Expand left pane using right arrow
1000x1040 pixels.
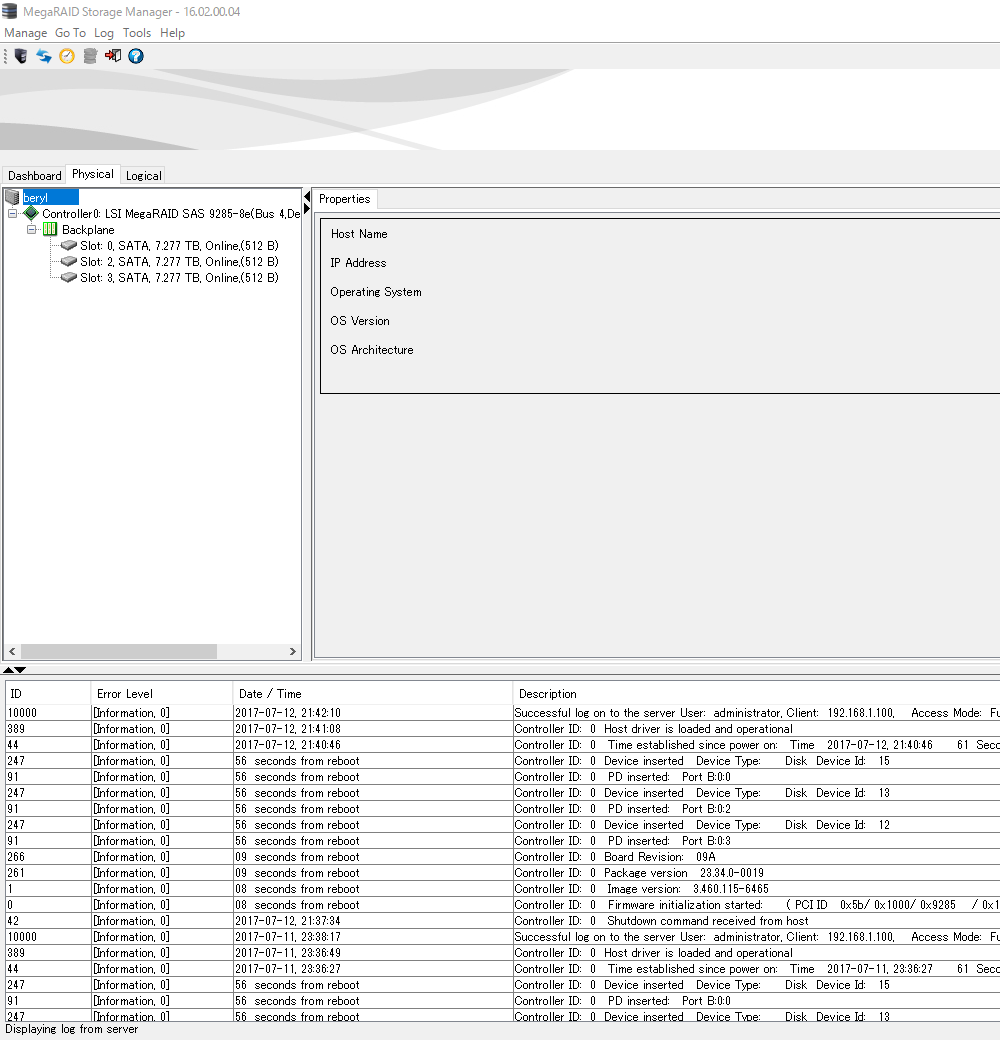307,209
